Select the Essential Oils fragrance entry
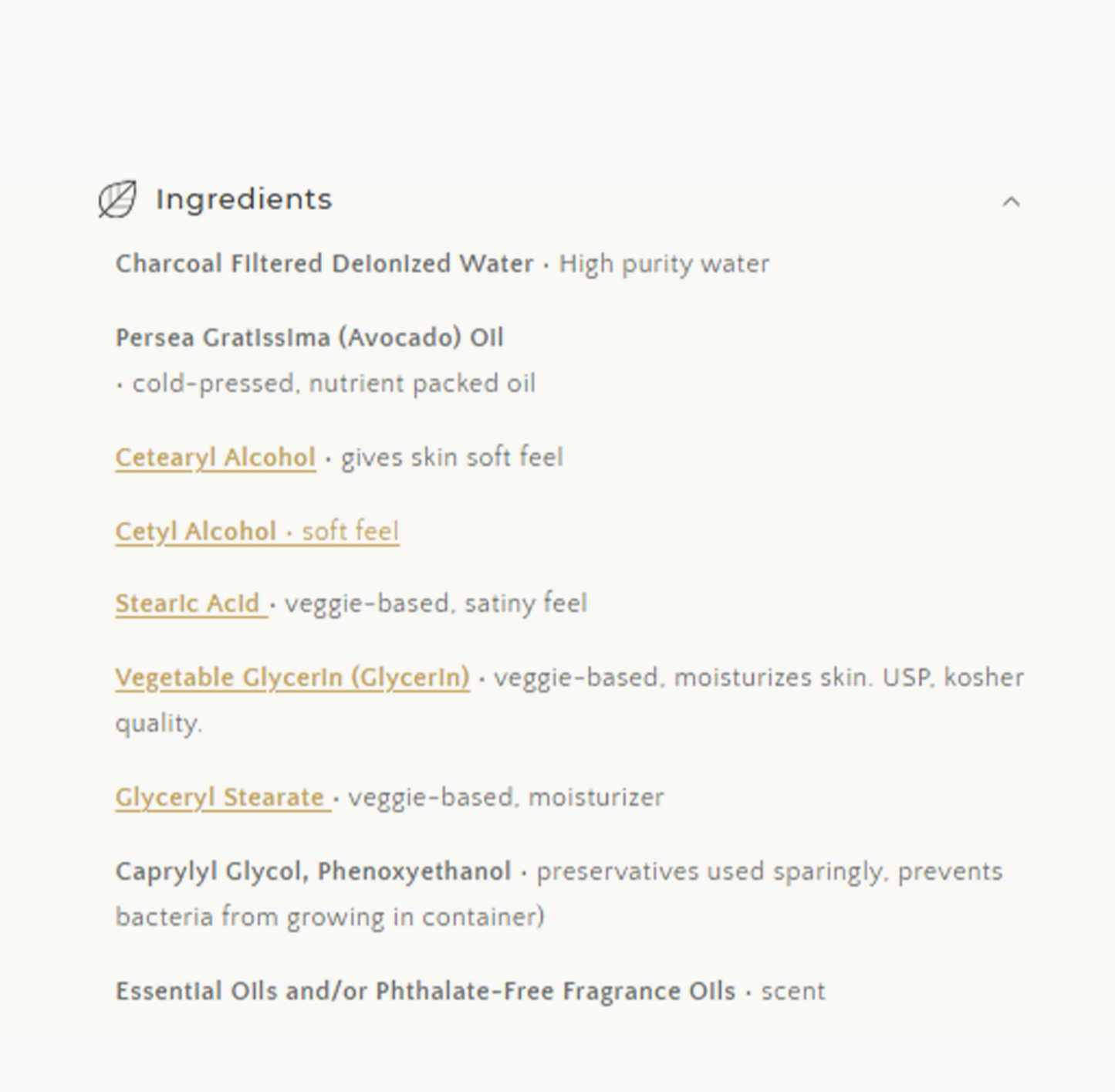 [x=424, y=990]
